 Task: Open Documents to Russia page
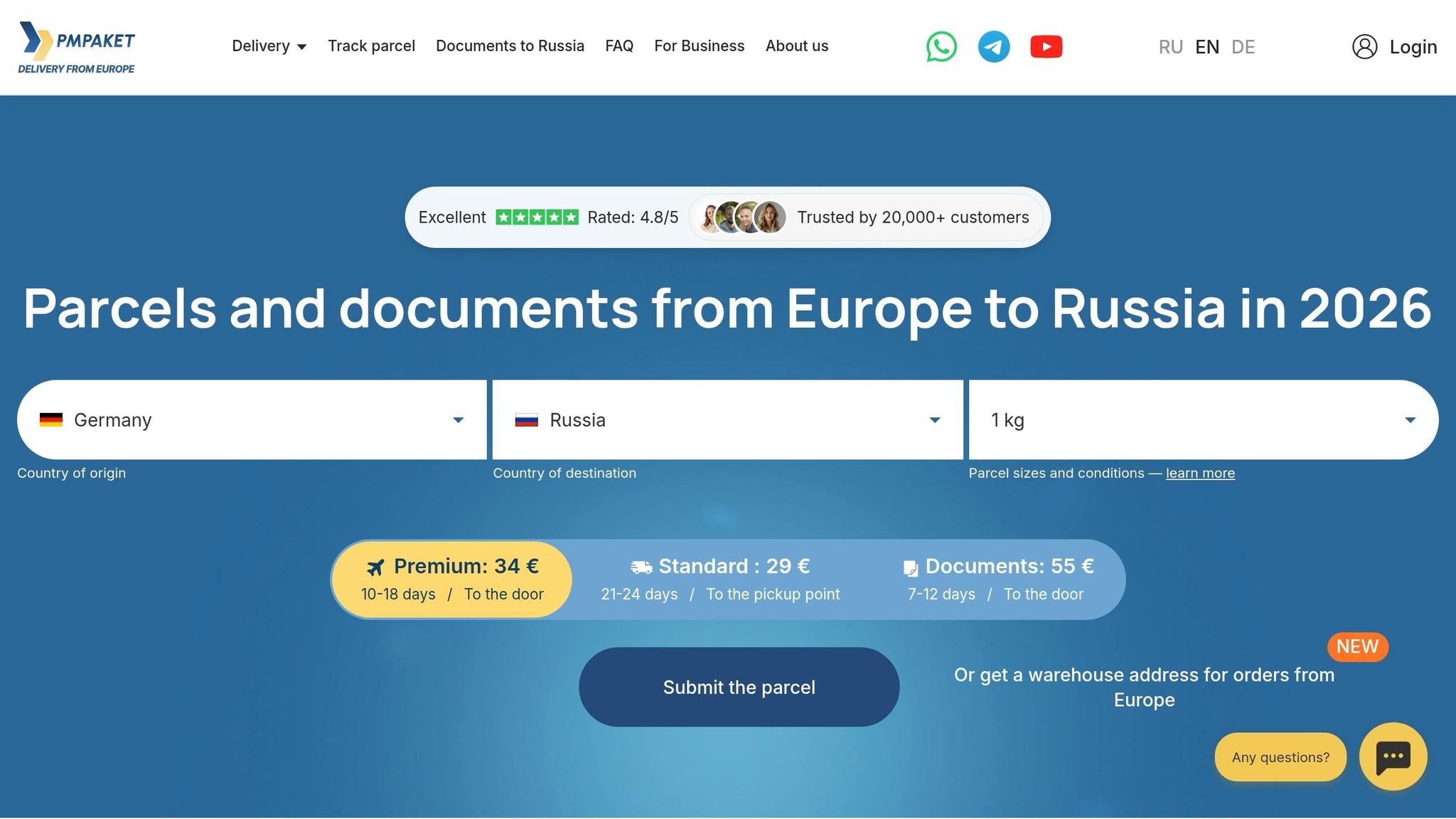[x=510, y=46]
